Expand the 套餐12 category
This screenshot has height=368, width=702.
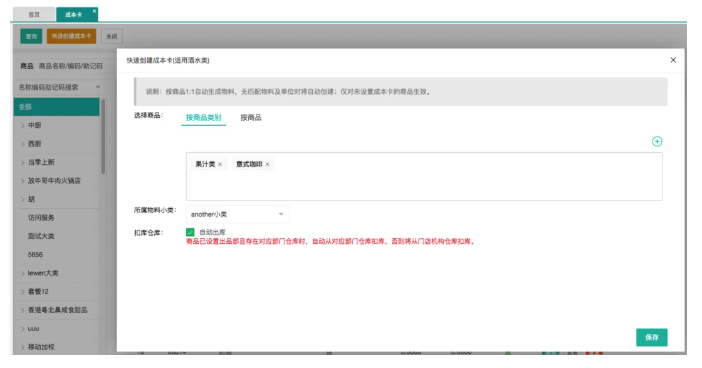click(22, 291)
